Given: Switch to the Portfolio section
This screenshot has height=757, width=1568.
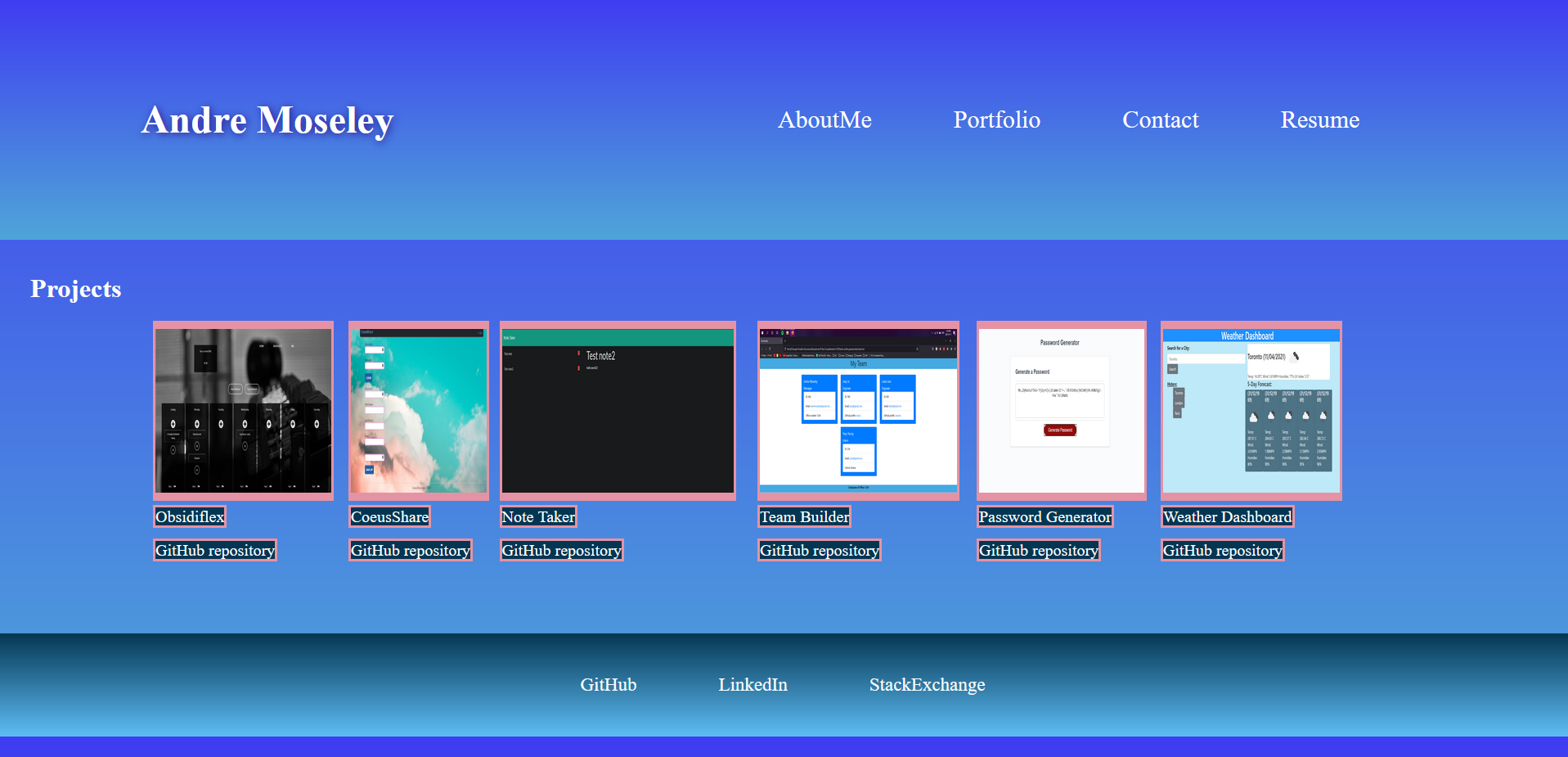Looking at the screenshot, I should (996, 120).
